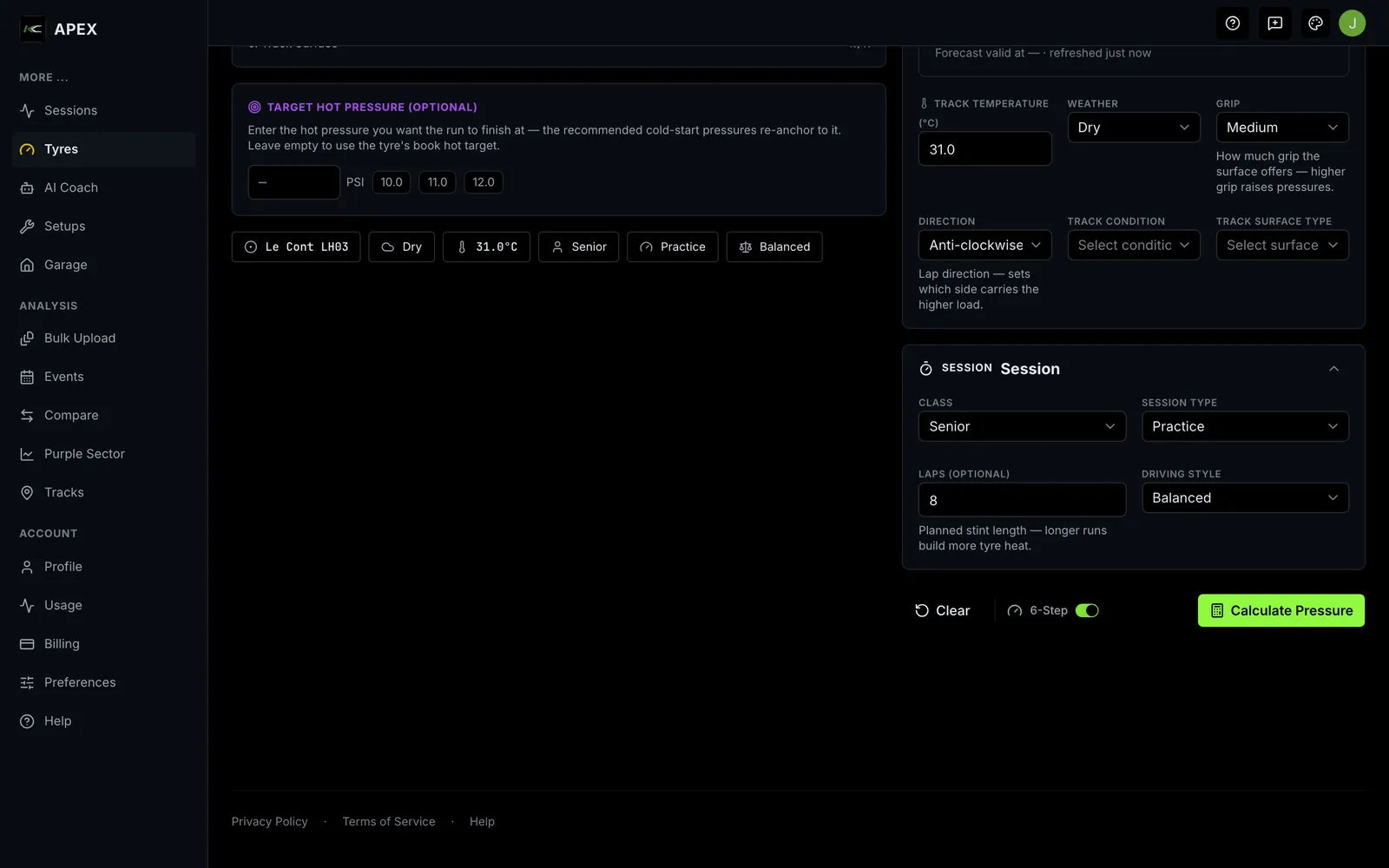Click the APEX logo icon

[x=32, y=29]
